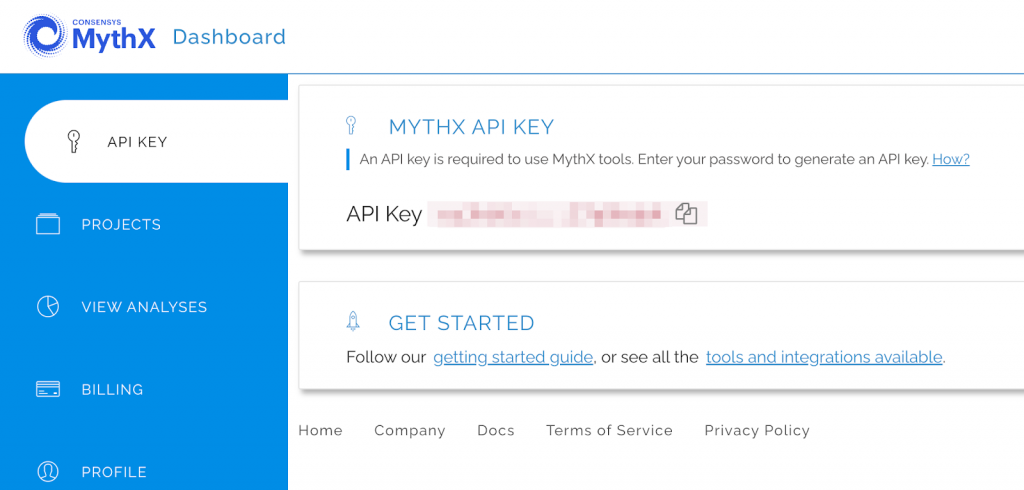Copy the API key with the copy icon
The height and width of the screenshot is (490, 1024).
point(686,214)
